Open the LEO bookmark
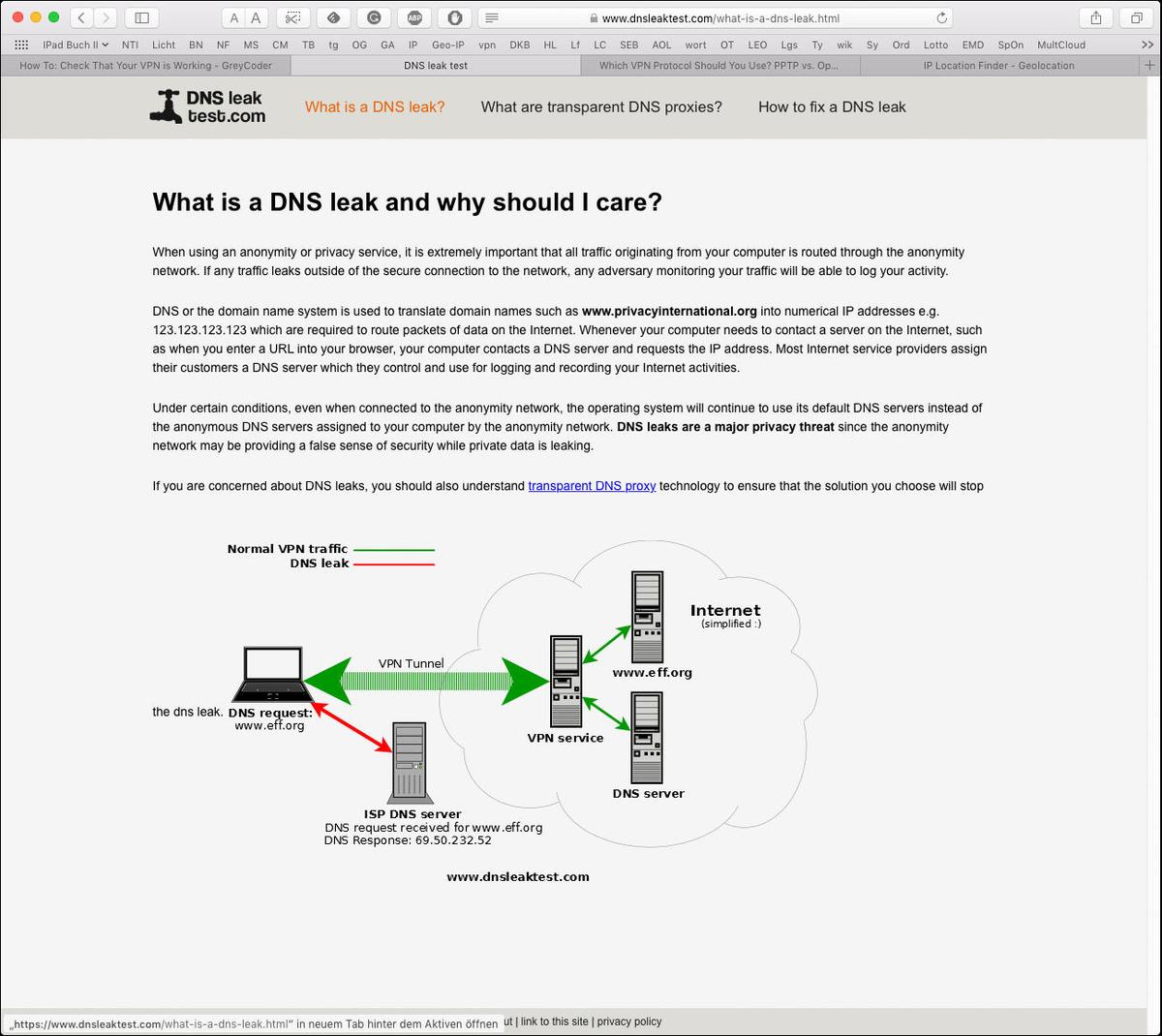1162x1036 pixels. click(758, 45)
